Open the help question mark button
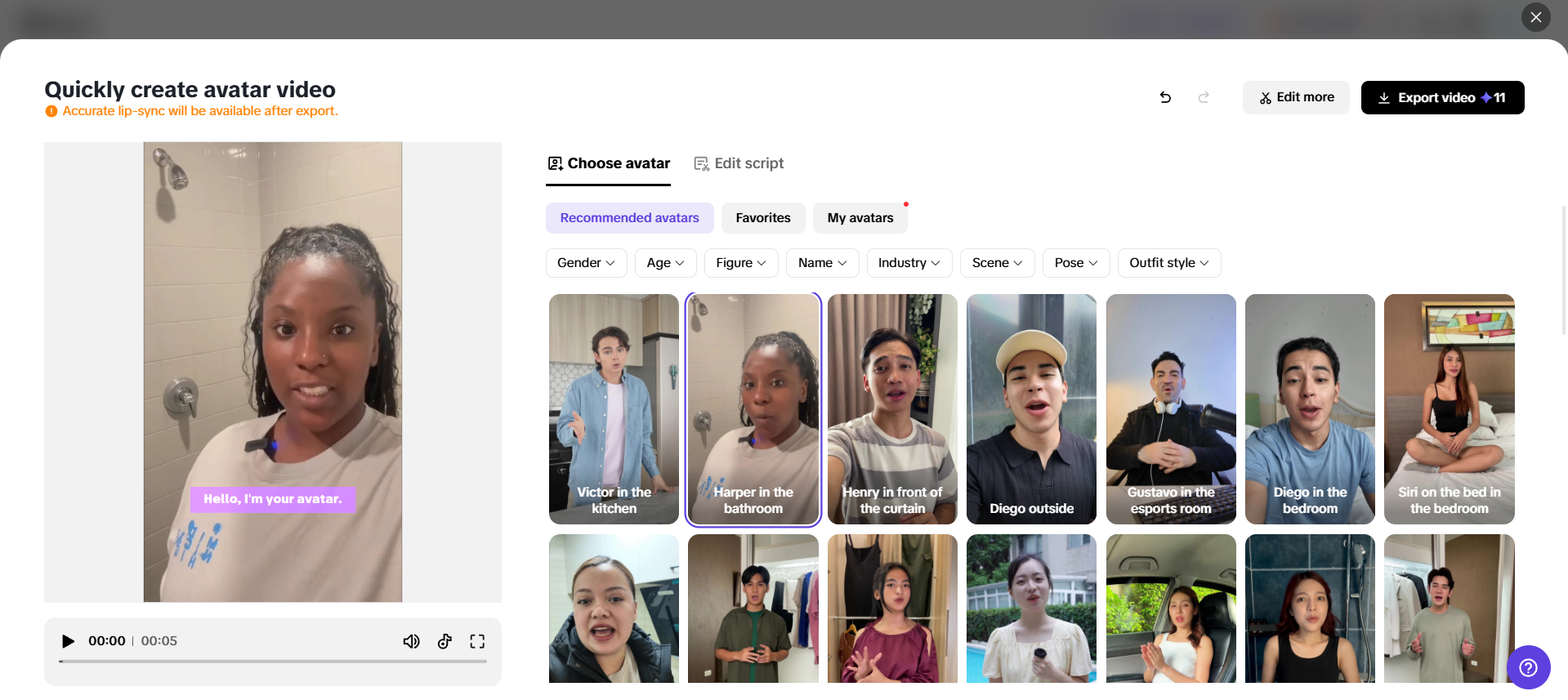1568x700 pixels. [1528, 667]
